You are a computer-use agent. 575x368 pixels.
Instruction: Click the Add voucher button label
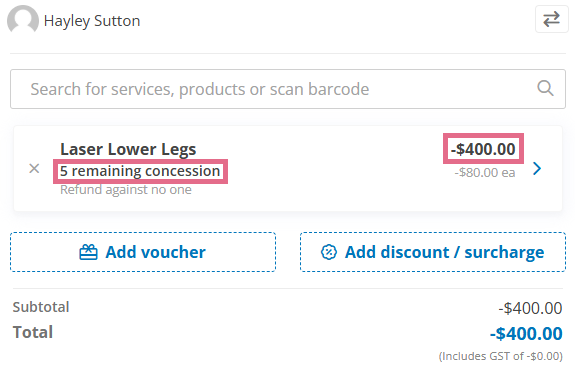tap(155, 252)
